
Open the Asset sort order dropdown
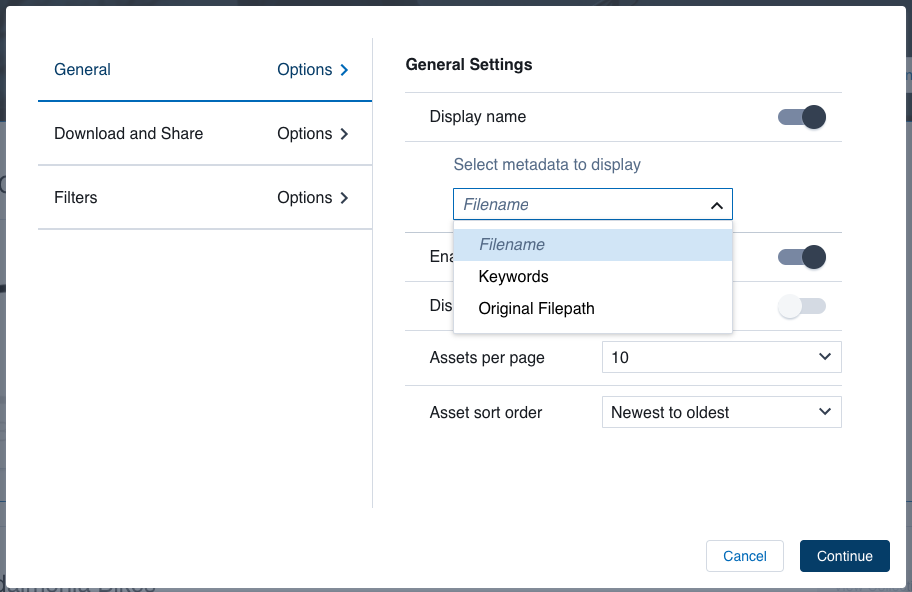pyautogui.click(x=722, y=412)
